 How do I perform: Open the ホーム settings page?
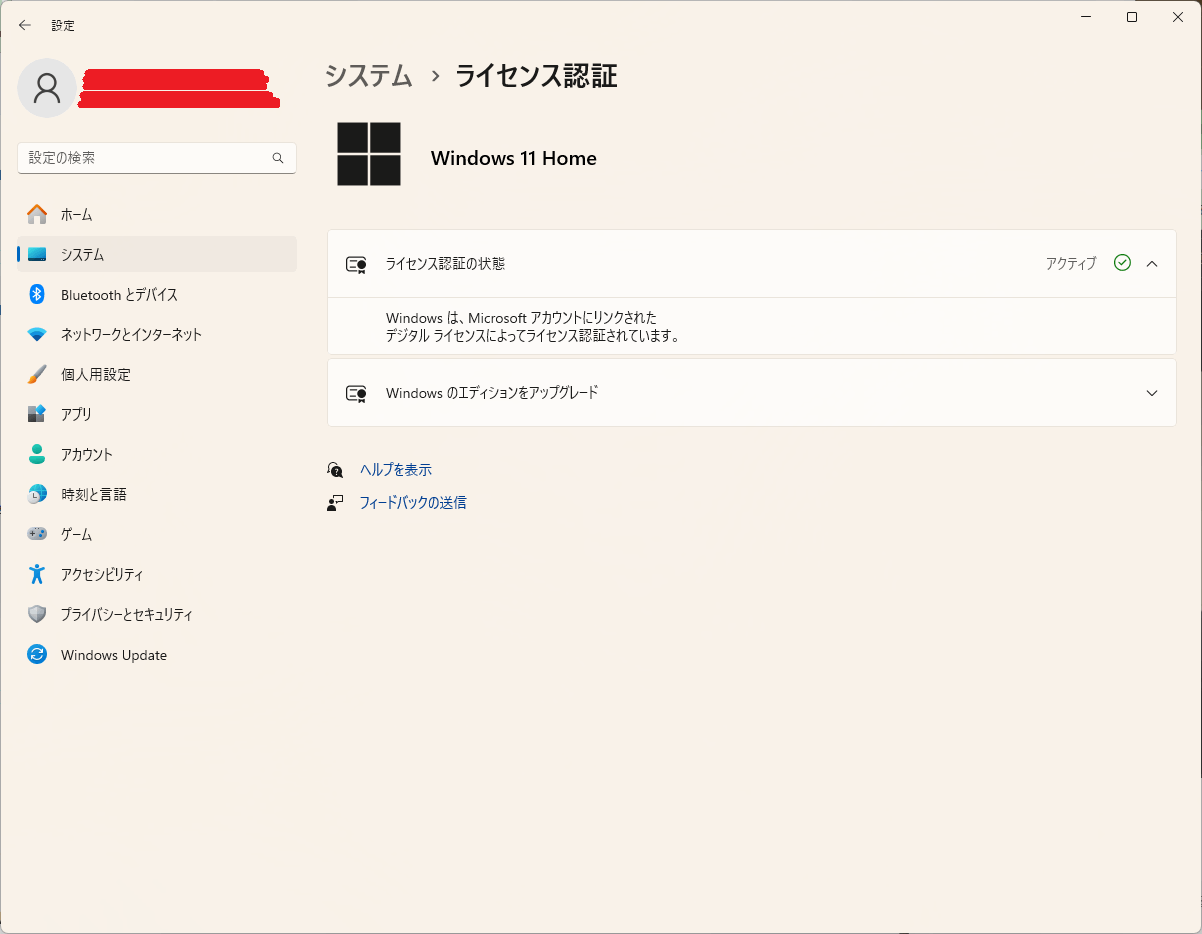[157, 214]
